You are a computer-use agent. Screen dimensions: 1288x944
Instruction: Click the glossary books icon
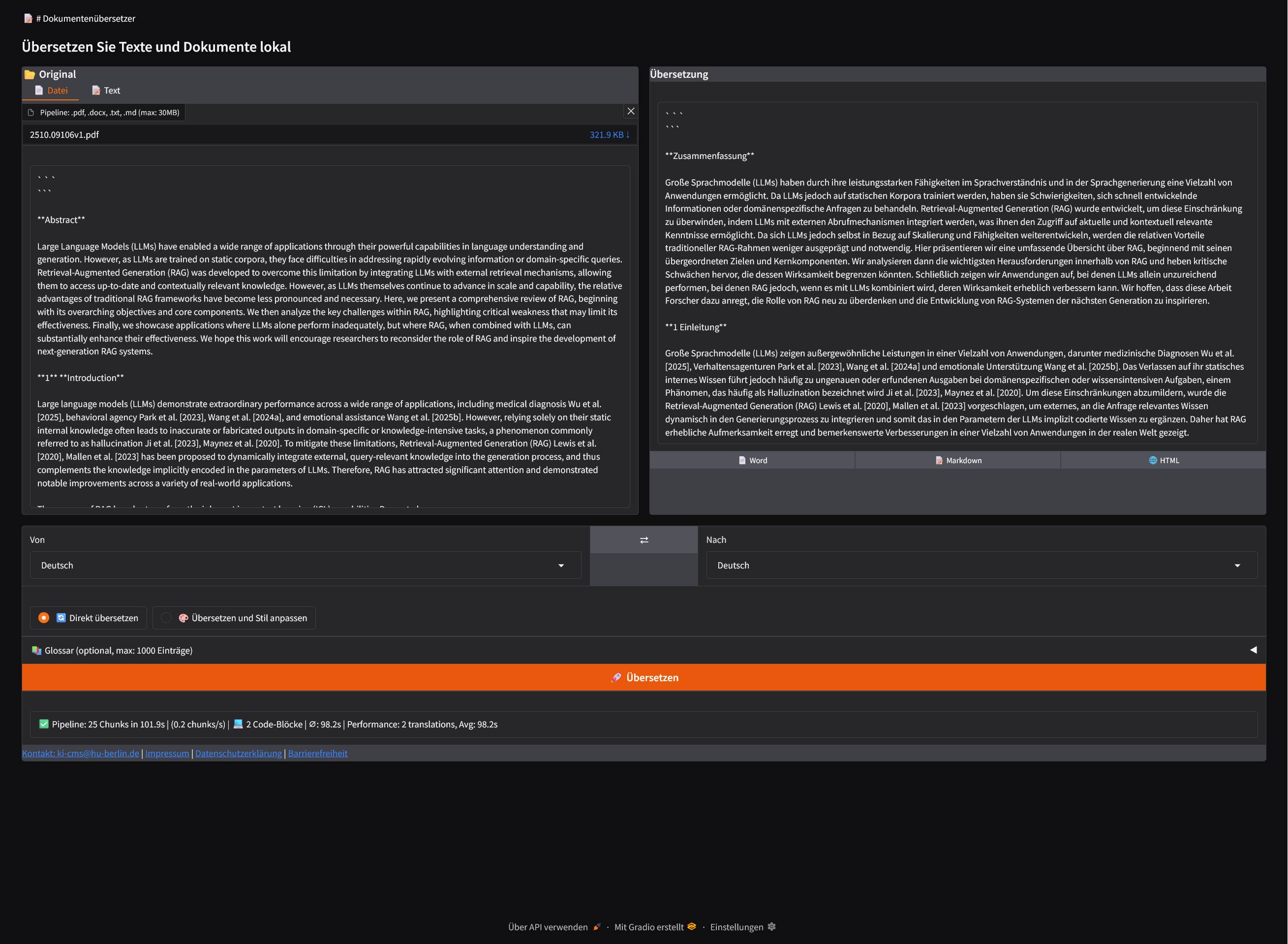(36, 650)
